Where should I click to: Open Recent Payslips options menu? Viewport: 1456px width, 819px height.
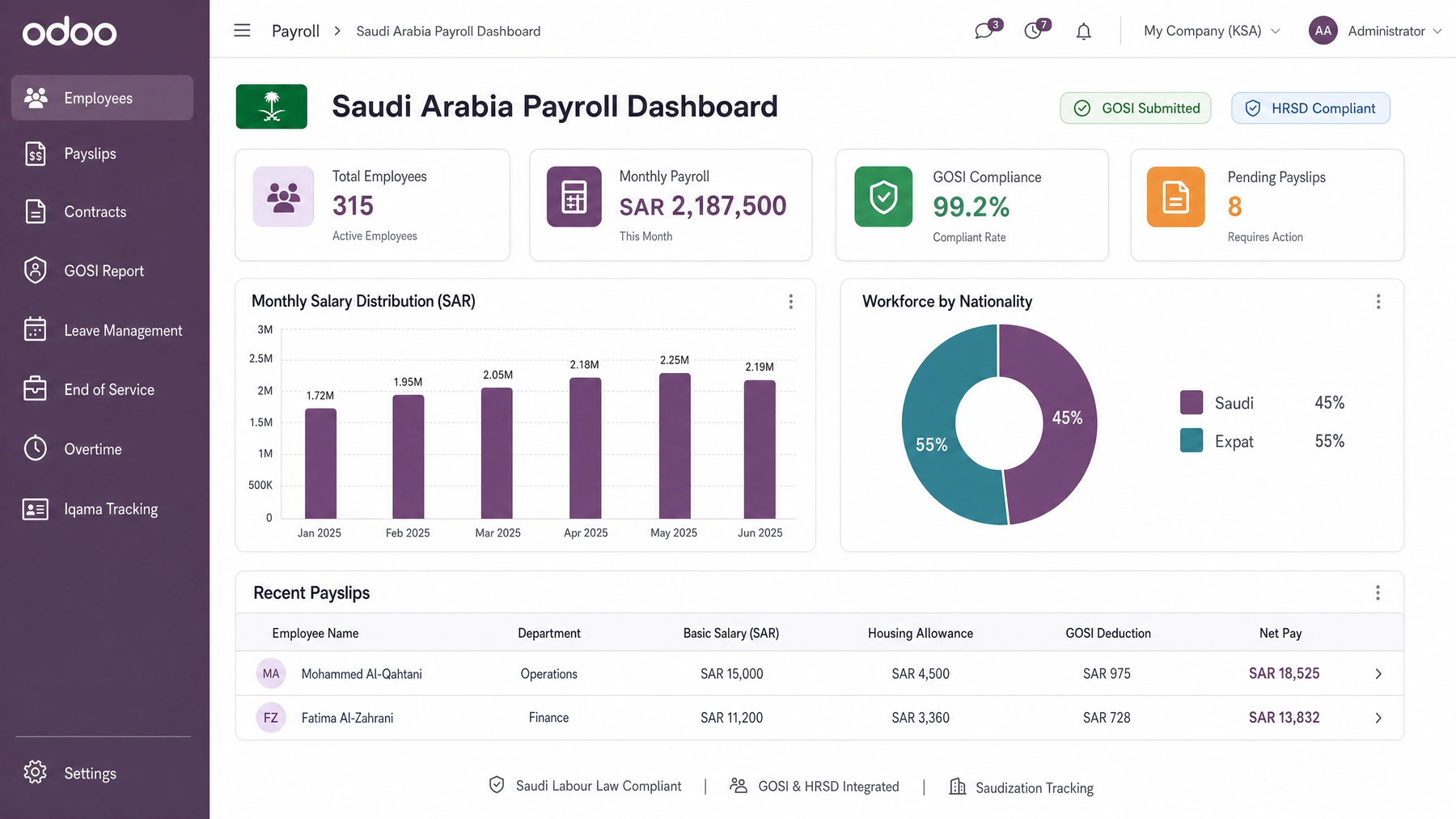tap(1378, 593)
